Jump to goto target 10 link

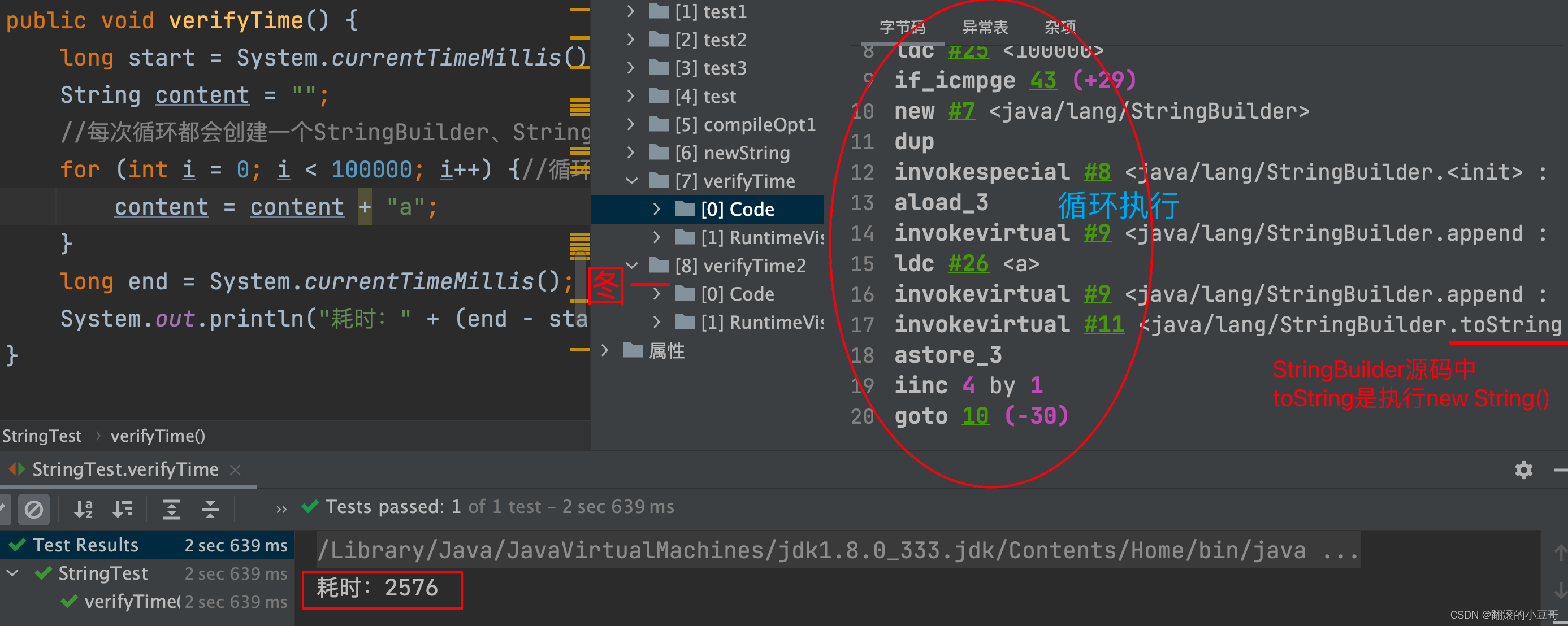[x=974, y=416]
